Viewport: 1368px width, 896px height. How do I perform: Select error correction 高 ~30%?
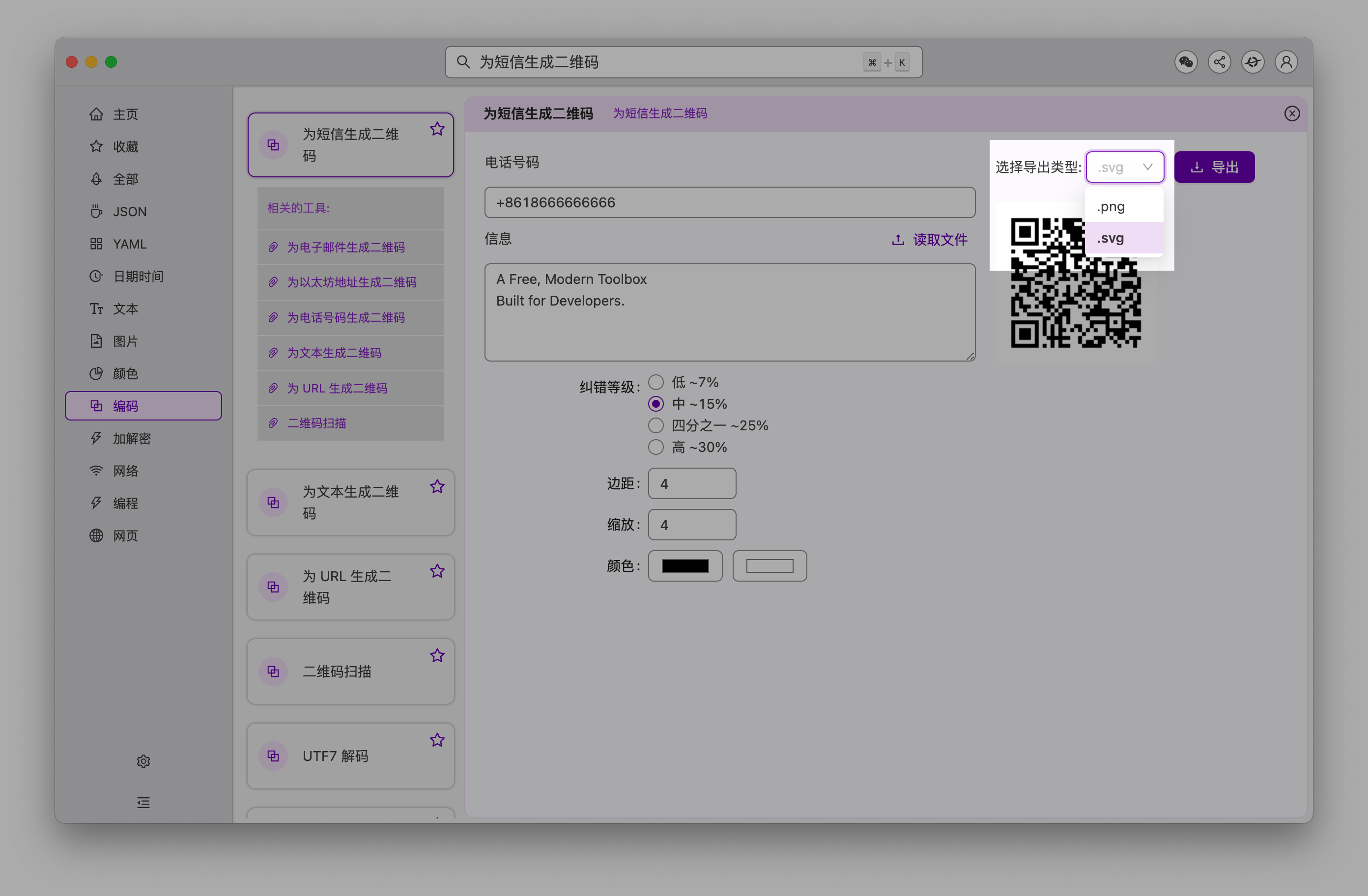click(x=656, y=448)
